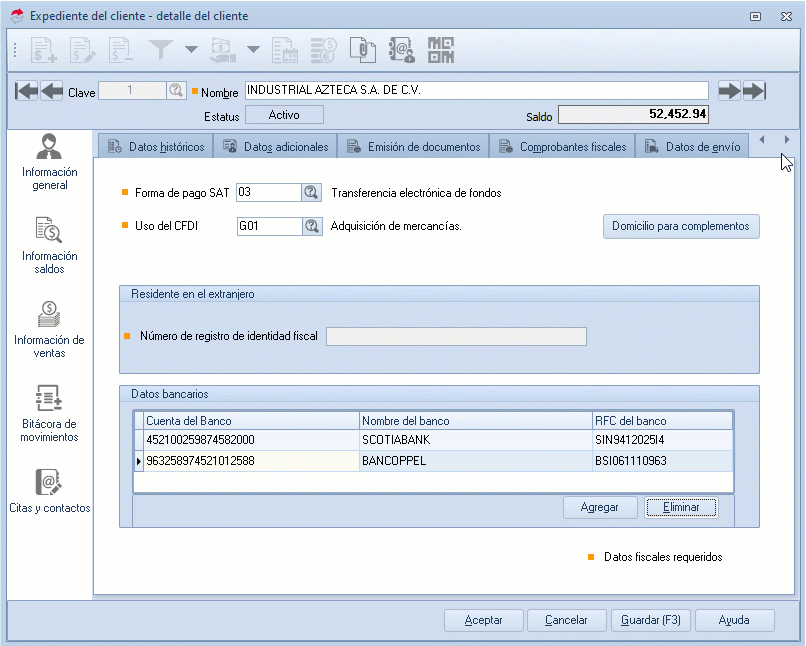Viewport: 806px width, 646px height.
Task: Click the Saldo value field 52,452.94
Action: click(633, 114)
